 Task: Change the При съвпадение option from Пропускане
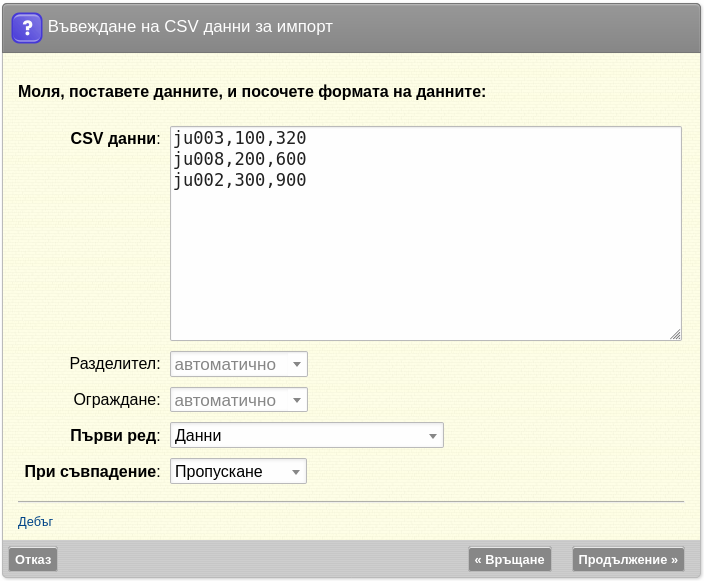click(x=238, y=471)
